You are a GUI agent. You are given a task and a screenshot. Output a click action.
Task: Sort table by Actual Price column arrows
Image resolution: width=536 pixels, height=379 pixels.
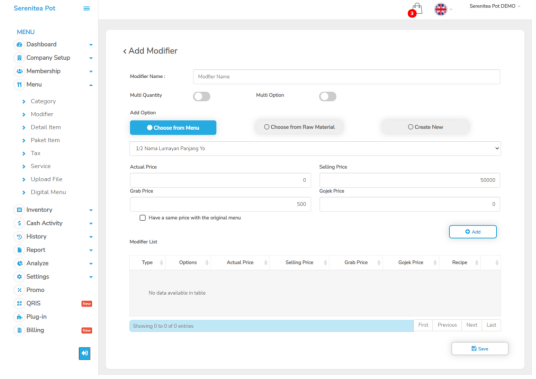[x=266, y=262]
